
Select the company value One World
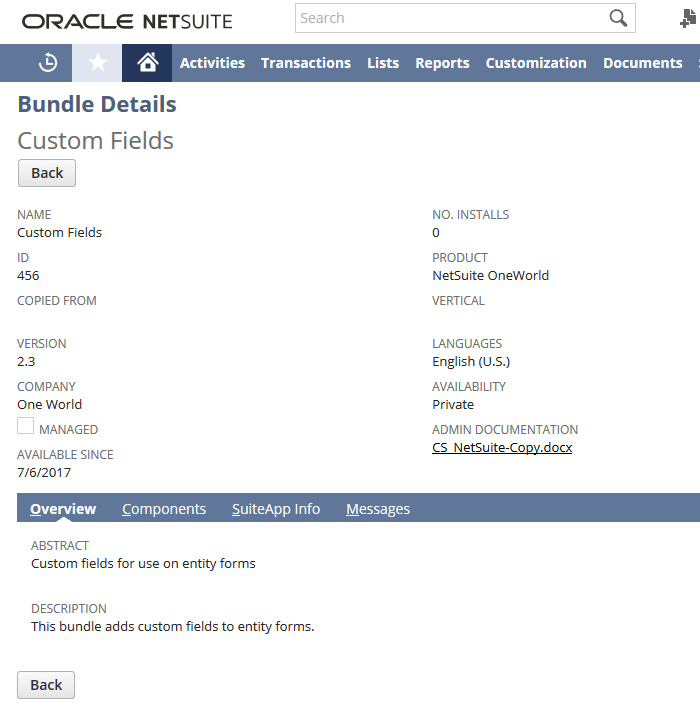click(49, 404)
